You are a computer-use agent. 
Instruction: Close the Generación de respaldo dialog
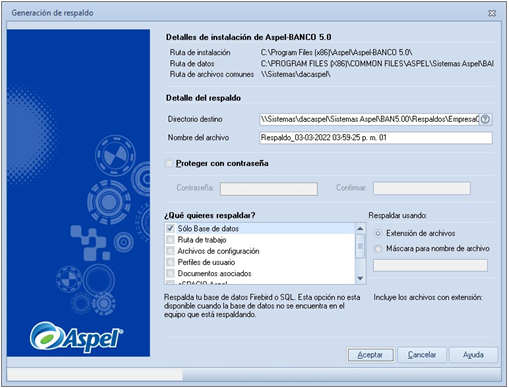pyautogui.click(x=492, y=13)
